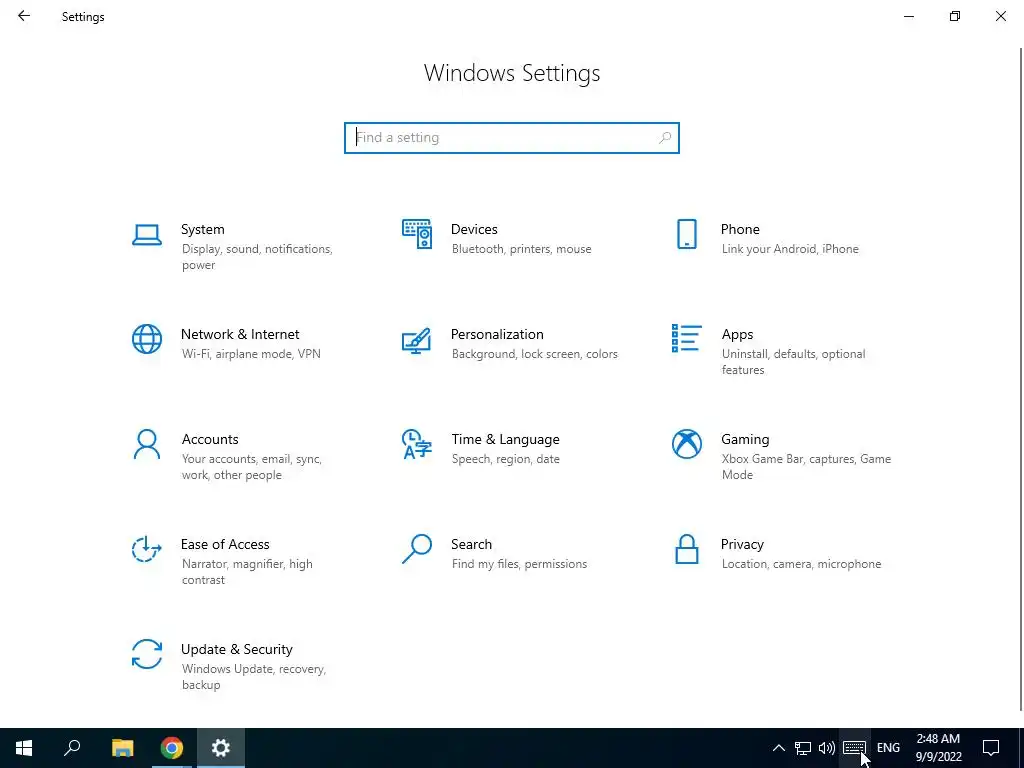Open the Personalization paintbrush icon

point(417,340)
